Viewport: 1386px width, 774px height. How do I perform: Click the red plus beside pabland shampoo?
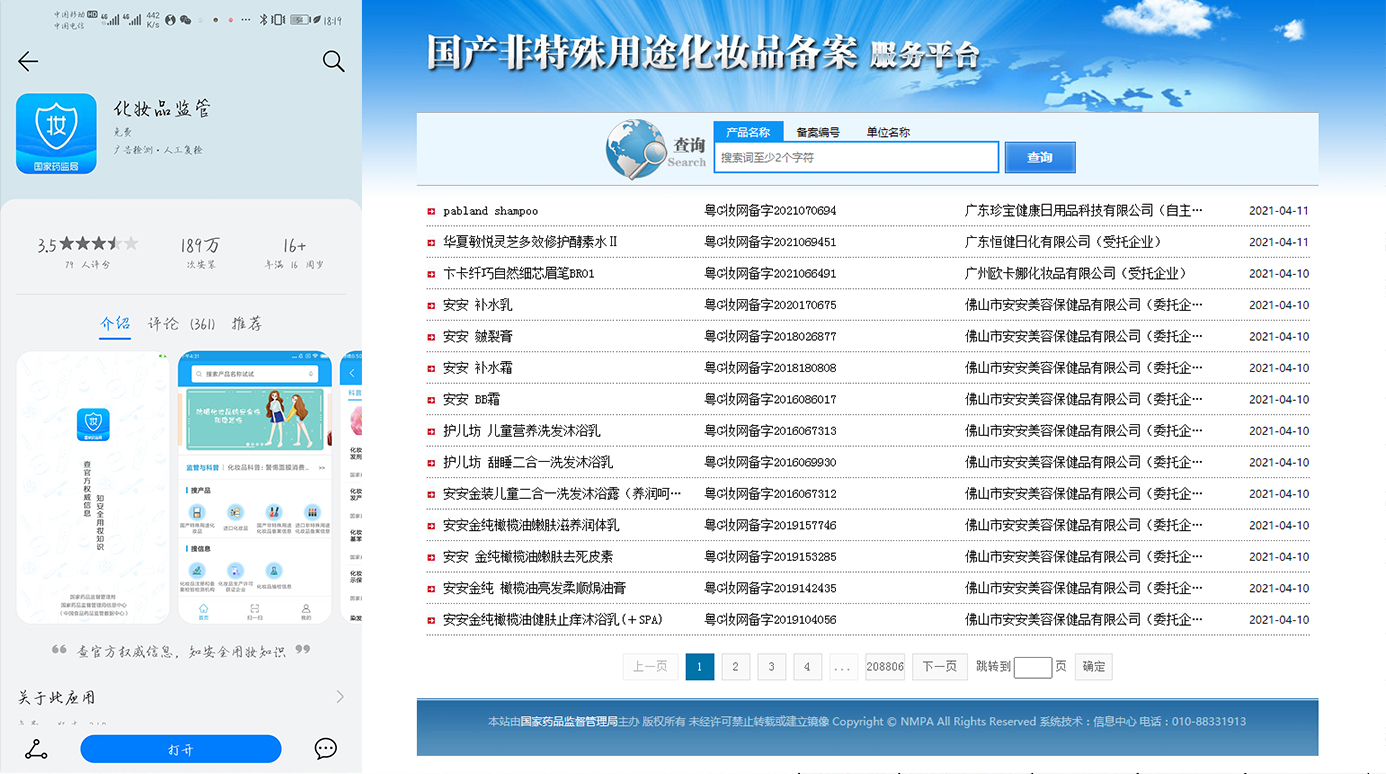pos(432,210)
